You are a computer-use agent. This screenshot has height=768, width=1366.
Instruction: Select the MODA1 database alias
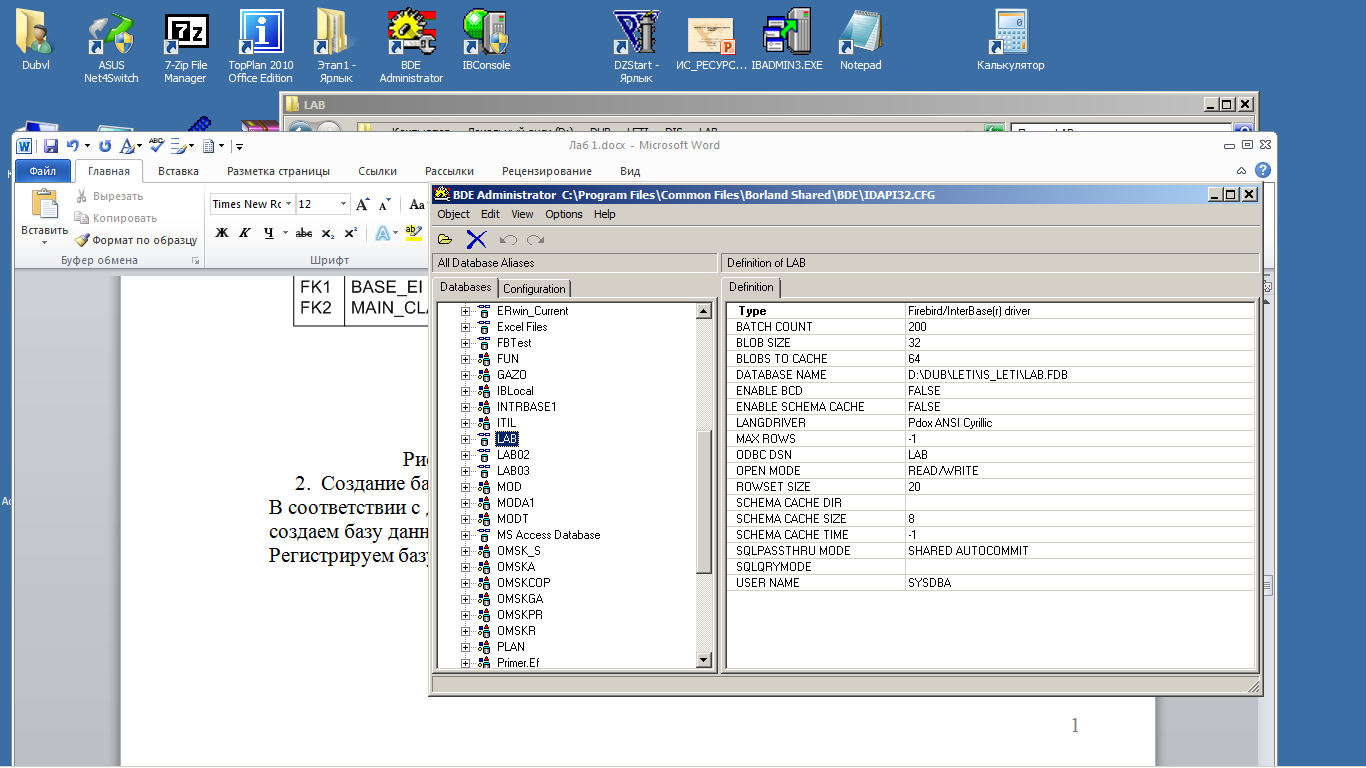(516, 503)
